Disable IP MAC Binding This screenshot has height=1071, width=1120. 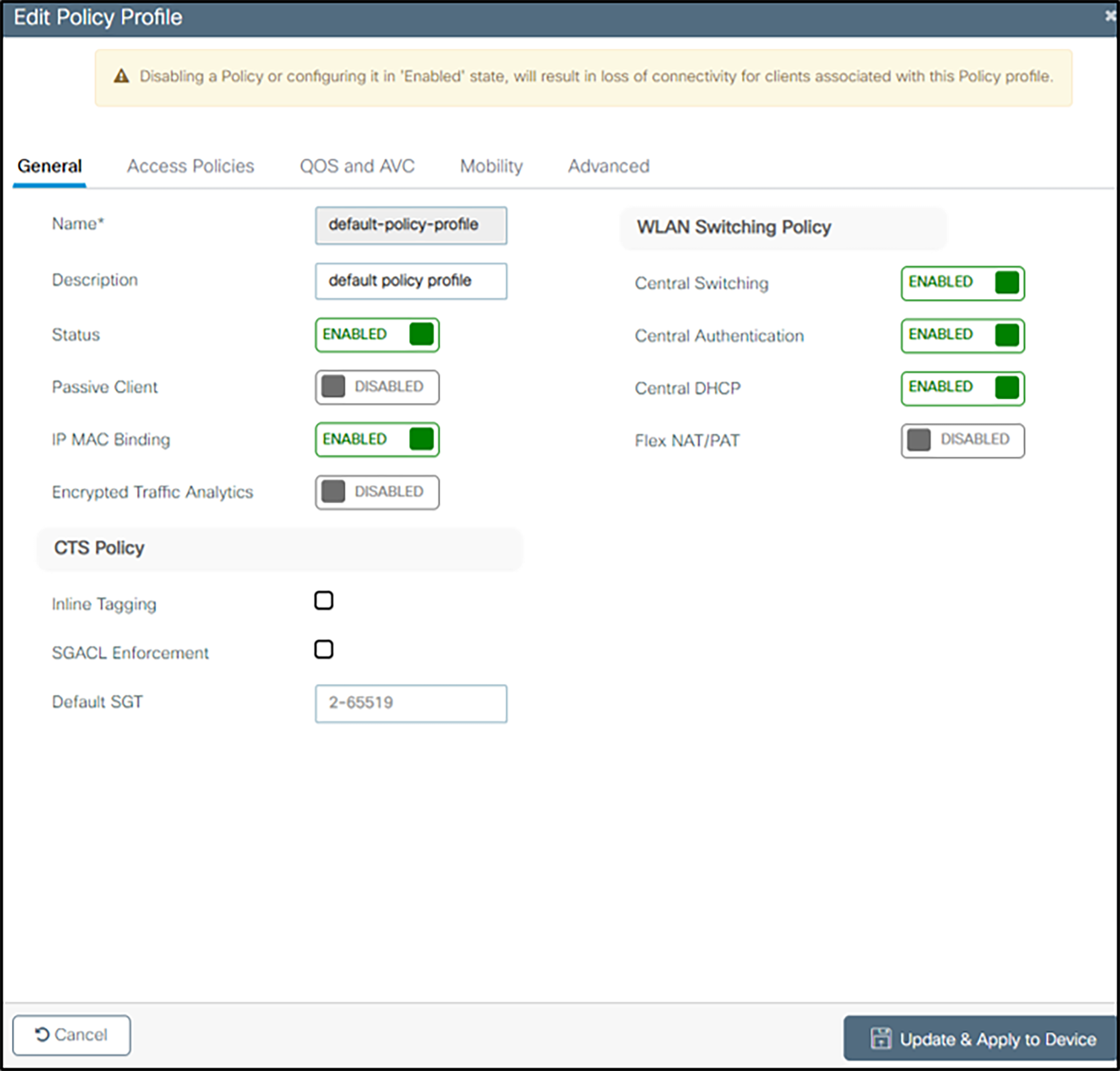coord(377,439)
